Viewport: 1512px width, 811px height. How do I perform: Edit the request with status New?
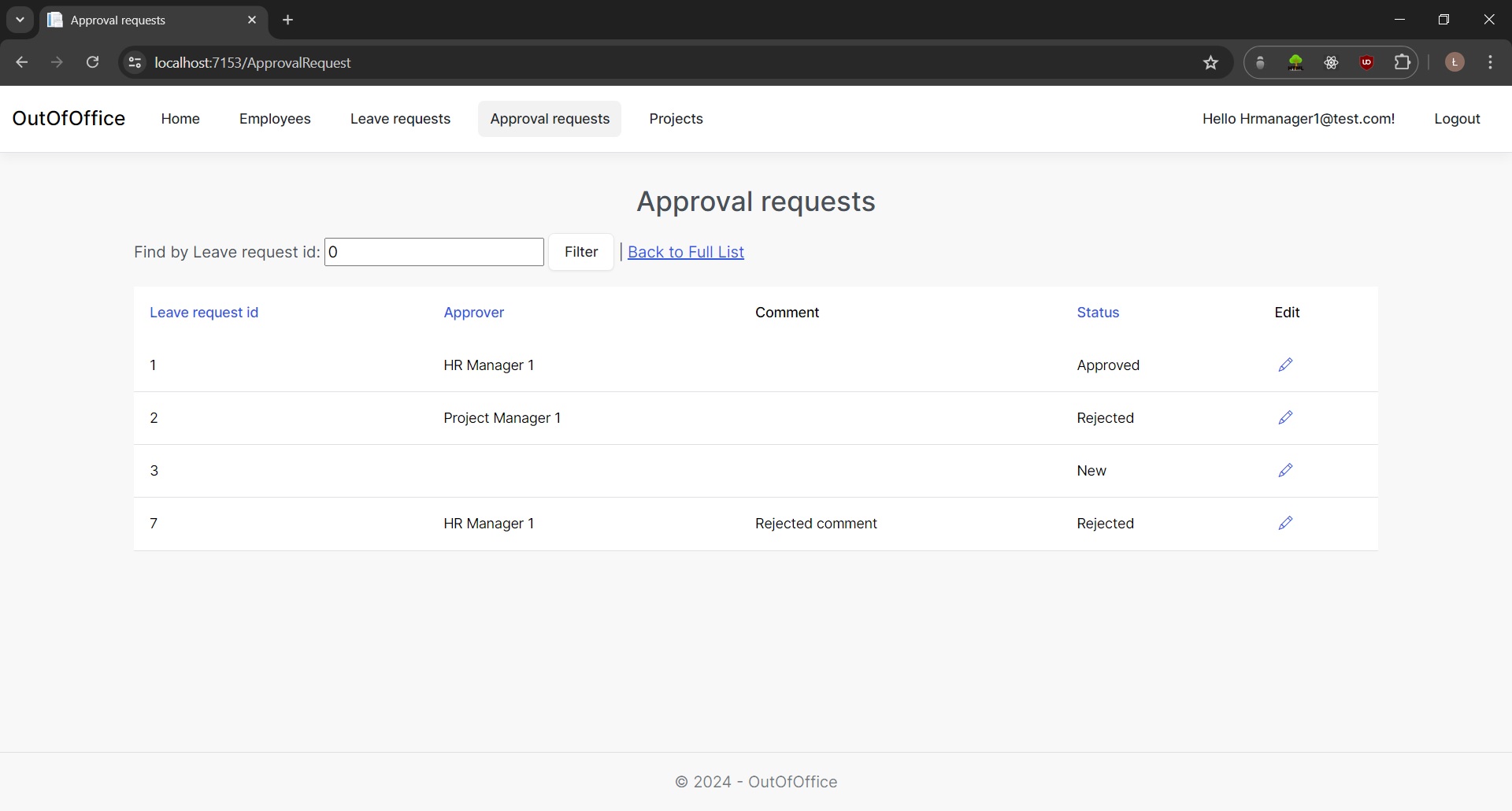[x=1286, y=470]
